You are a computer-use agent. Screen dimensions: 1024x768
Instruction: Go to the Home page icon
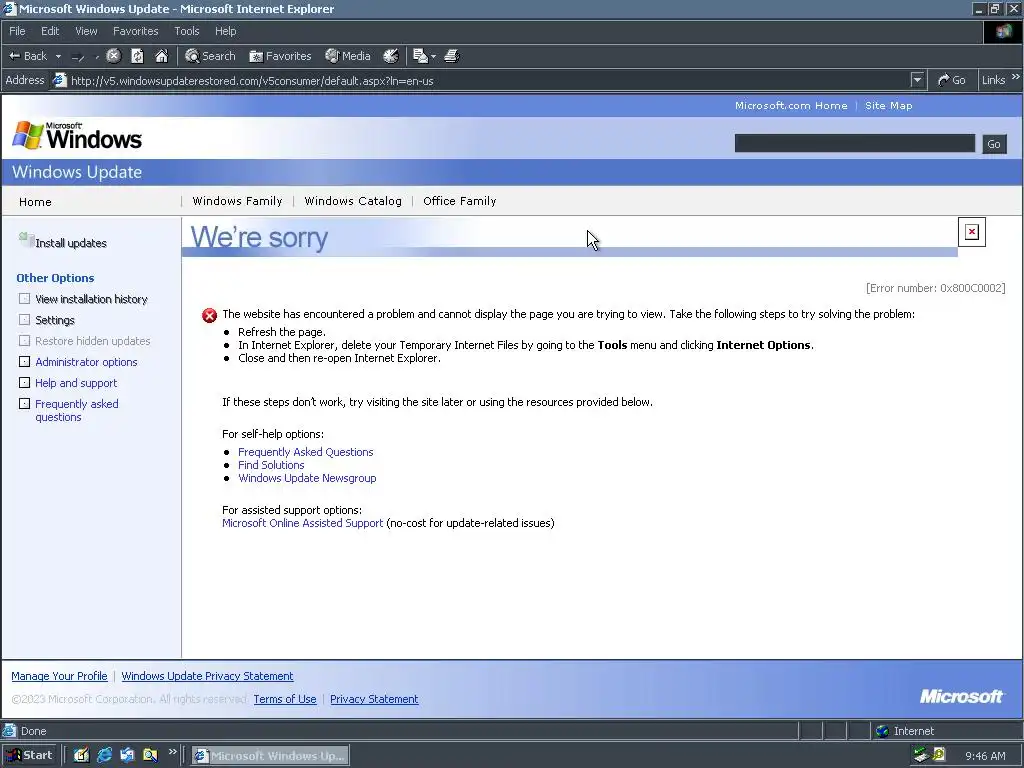tap(161, 56)
